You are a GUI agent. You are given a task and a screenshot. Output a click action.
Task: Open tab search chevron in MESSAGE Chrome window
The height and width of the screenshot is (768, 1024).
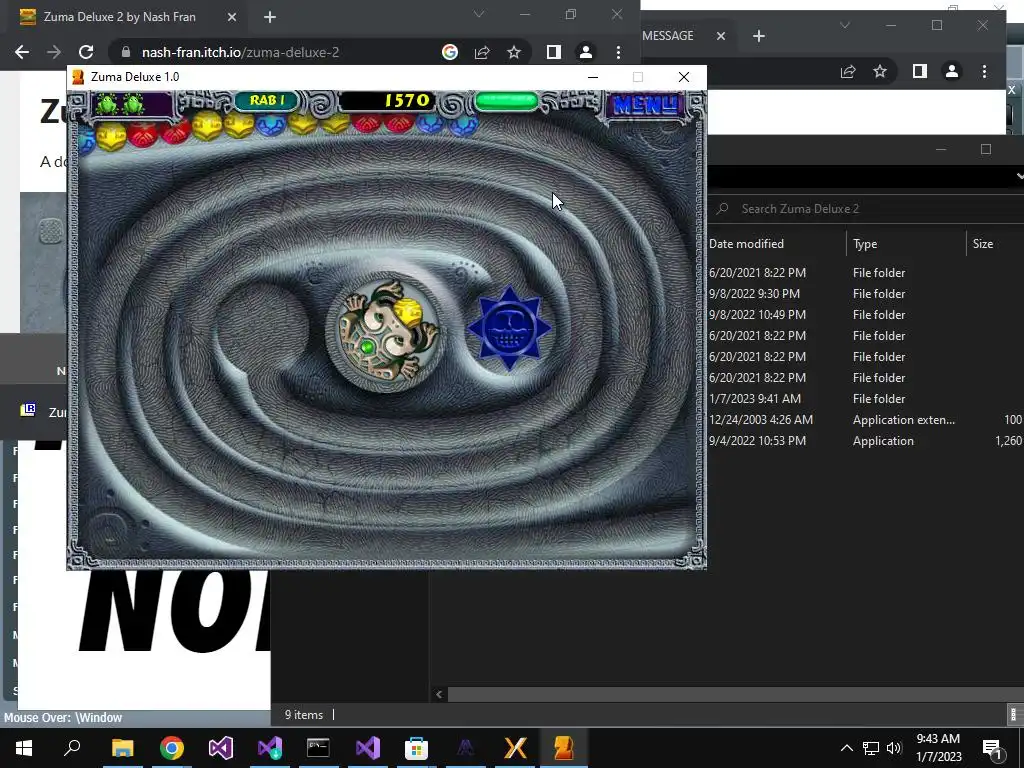844,25
